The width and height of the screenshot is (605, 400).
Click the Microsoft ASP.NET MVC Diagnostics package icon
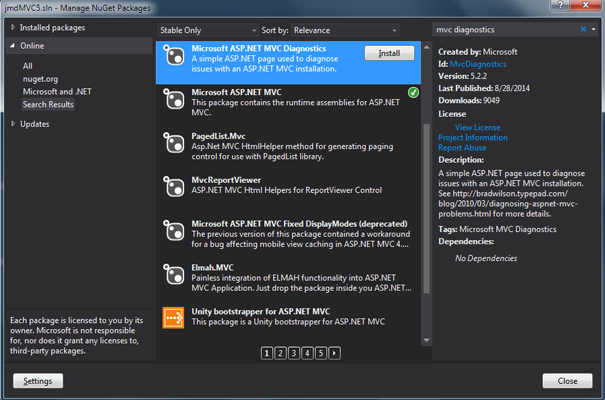174,55
